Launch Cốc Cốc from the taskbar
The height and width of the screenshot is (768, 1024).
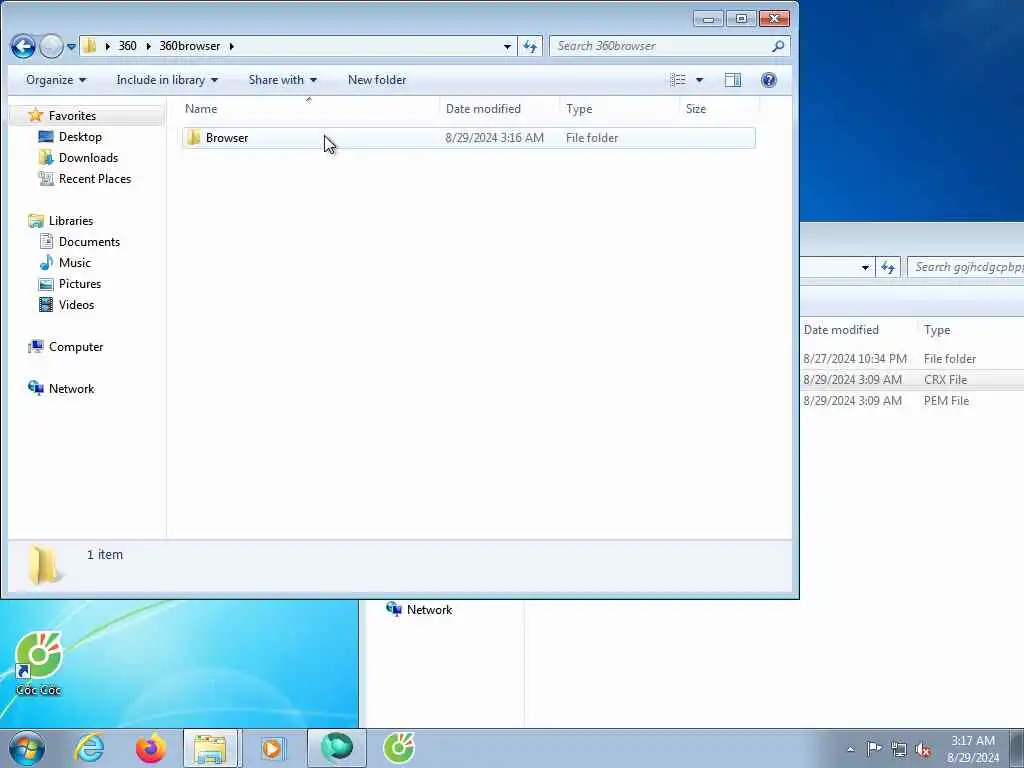[x=398, y=748]
